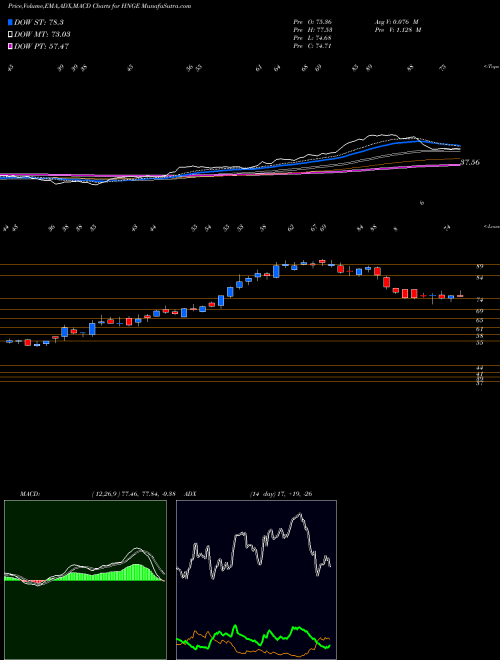The image size is (500, 660).
Task: Click the 37.56 EMA price label
Action: click(470, 162)
